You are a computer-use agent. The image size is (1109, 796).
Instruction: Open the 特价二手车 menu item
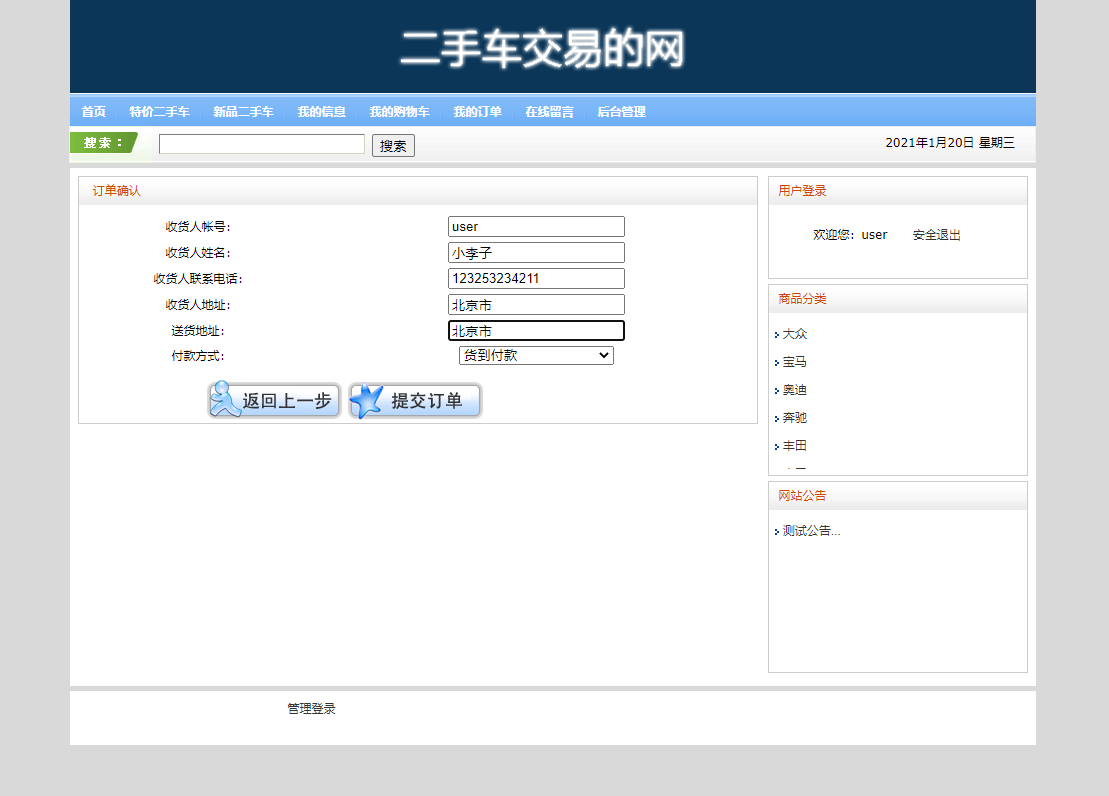[x=161, y=111]
